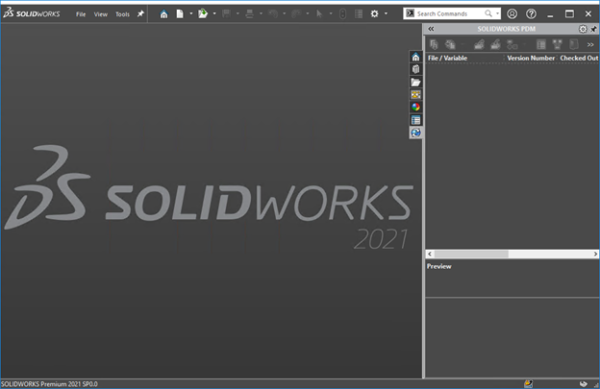Screen dimensions: 600x389
Task: Open the Custom Properties task pane tab
Action: point(416,120)
